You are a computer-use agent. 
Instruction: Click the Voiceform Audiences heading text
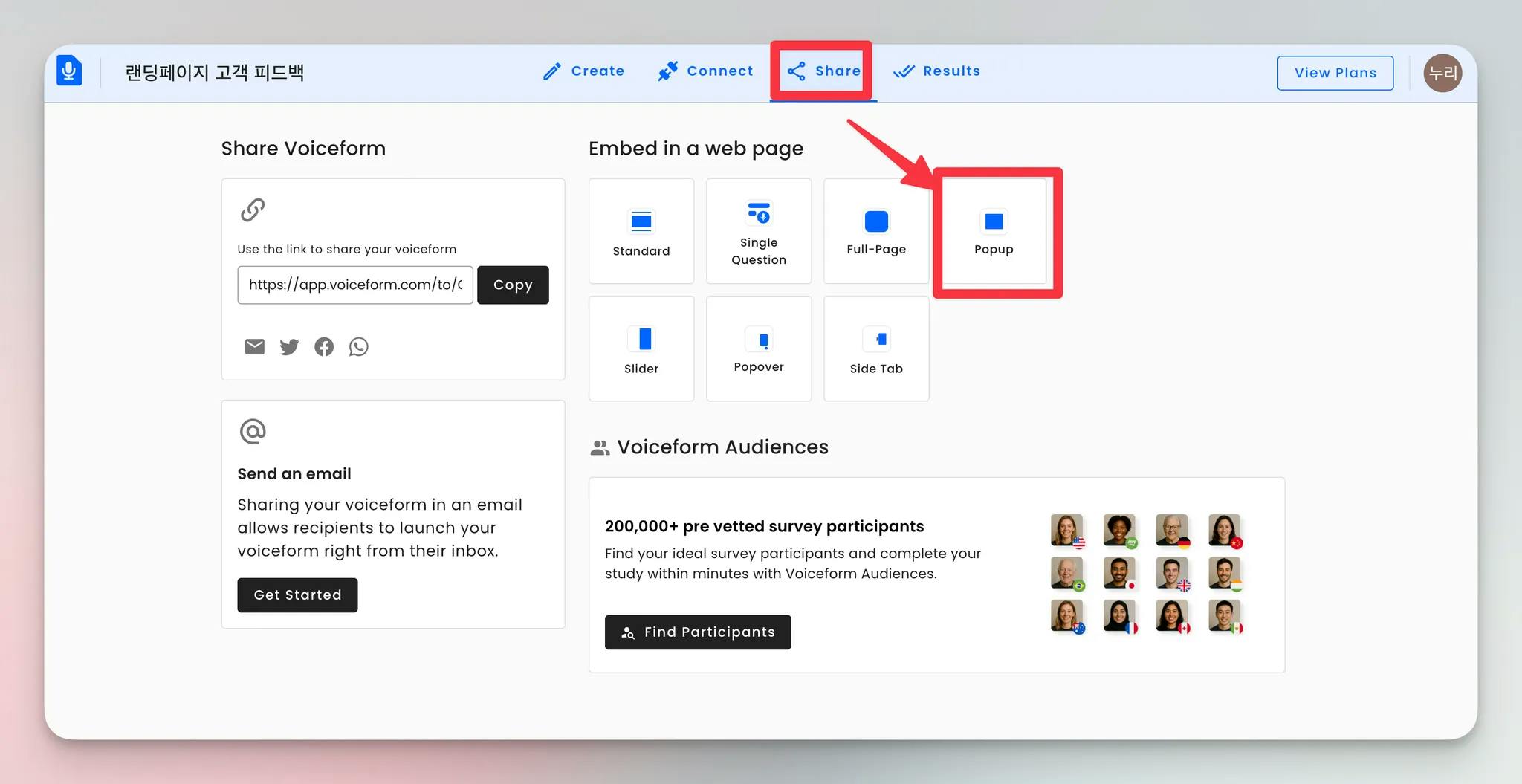(722, 447)
